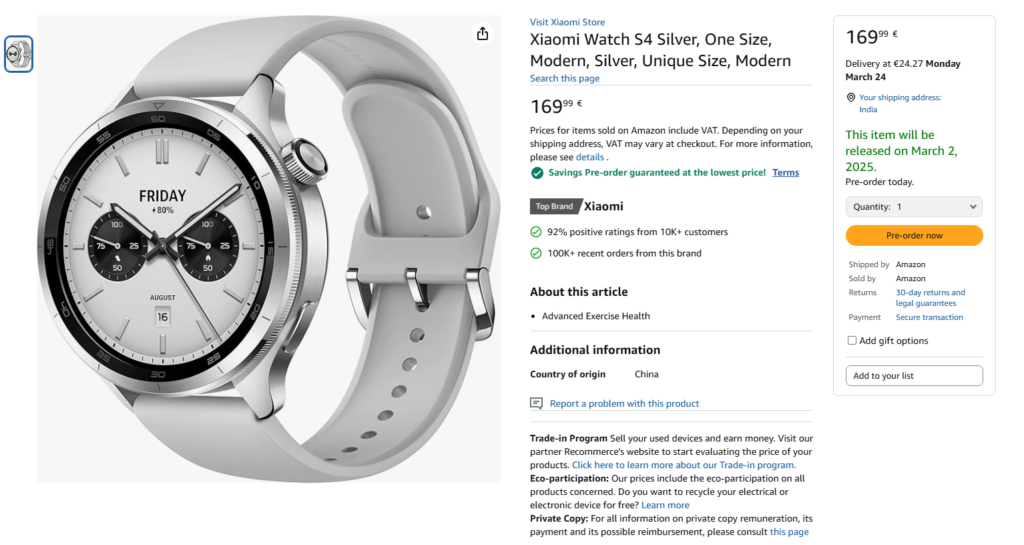
Task: Click the location pin icon
Action: (x=851, y=98)
